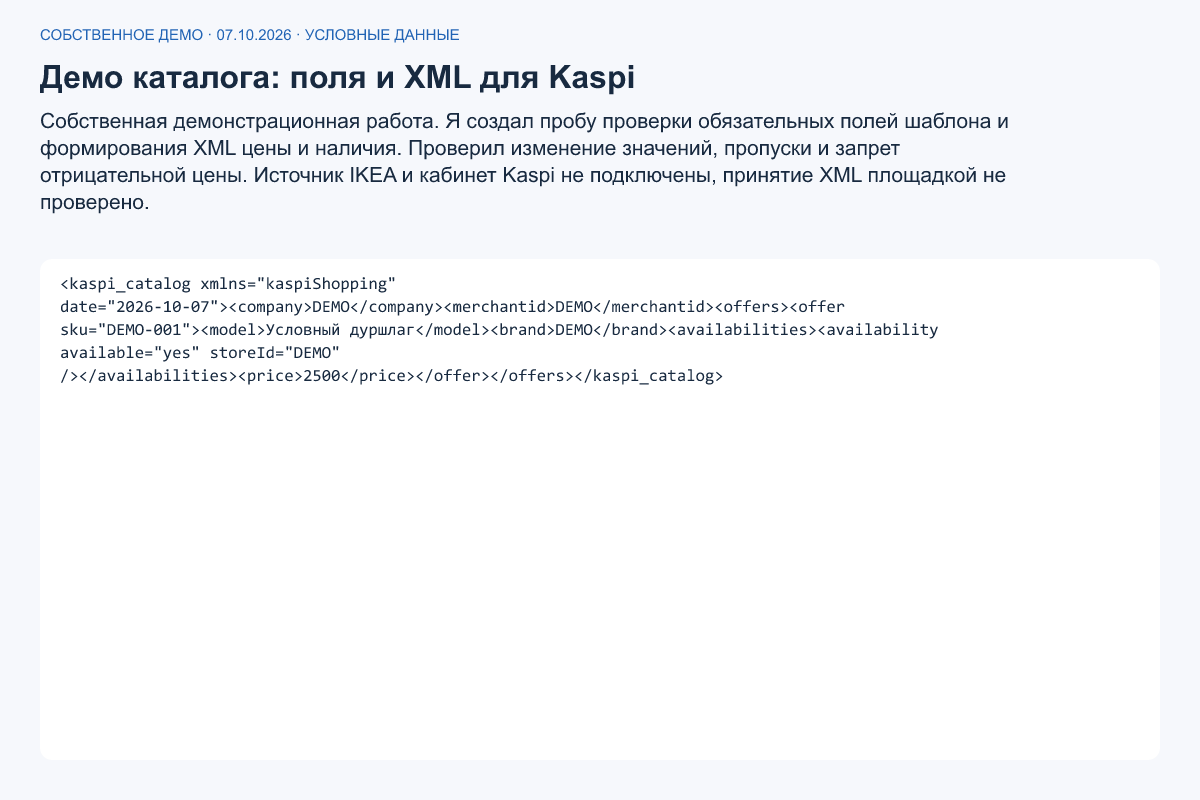Click the heading 'Демо каталога: поля и XML для Kaspi'

338,78
